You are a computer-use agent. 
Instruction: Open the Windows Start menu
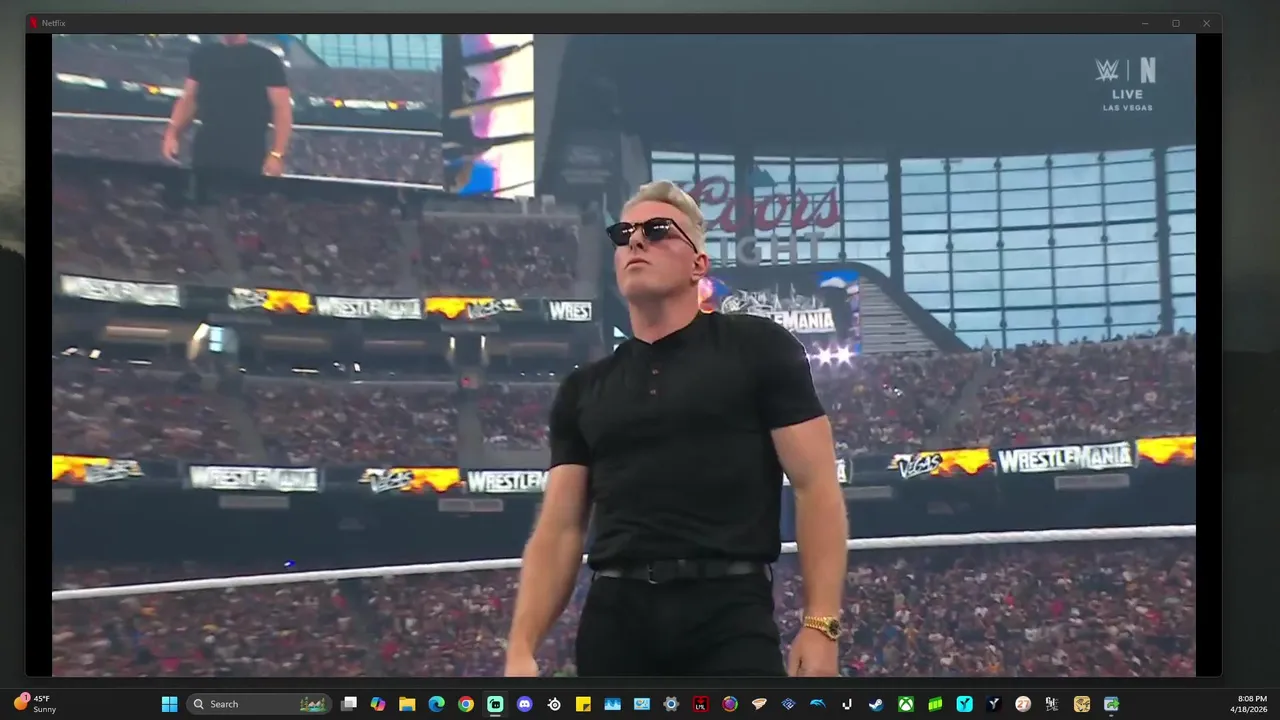(x=169, y=704)
